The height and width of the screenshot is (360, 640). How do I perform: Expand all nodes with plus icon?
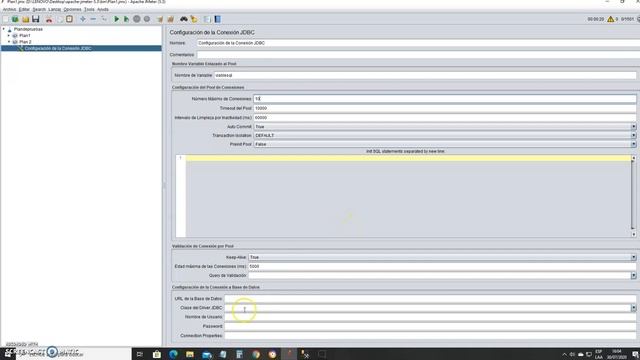pyautogui.click(x=83, y=19)
